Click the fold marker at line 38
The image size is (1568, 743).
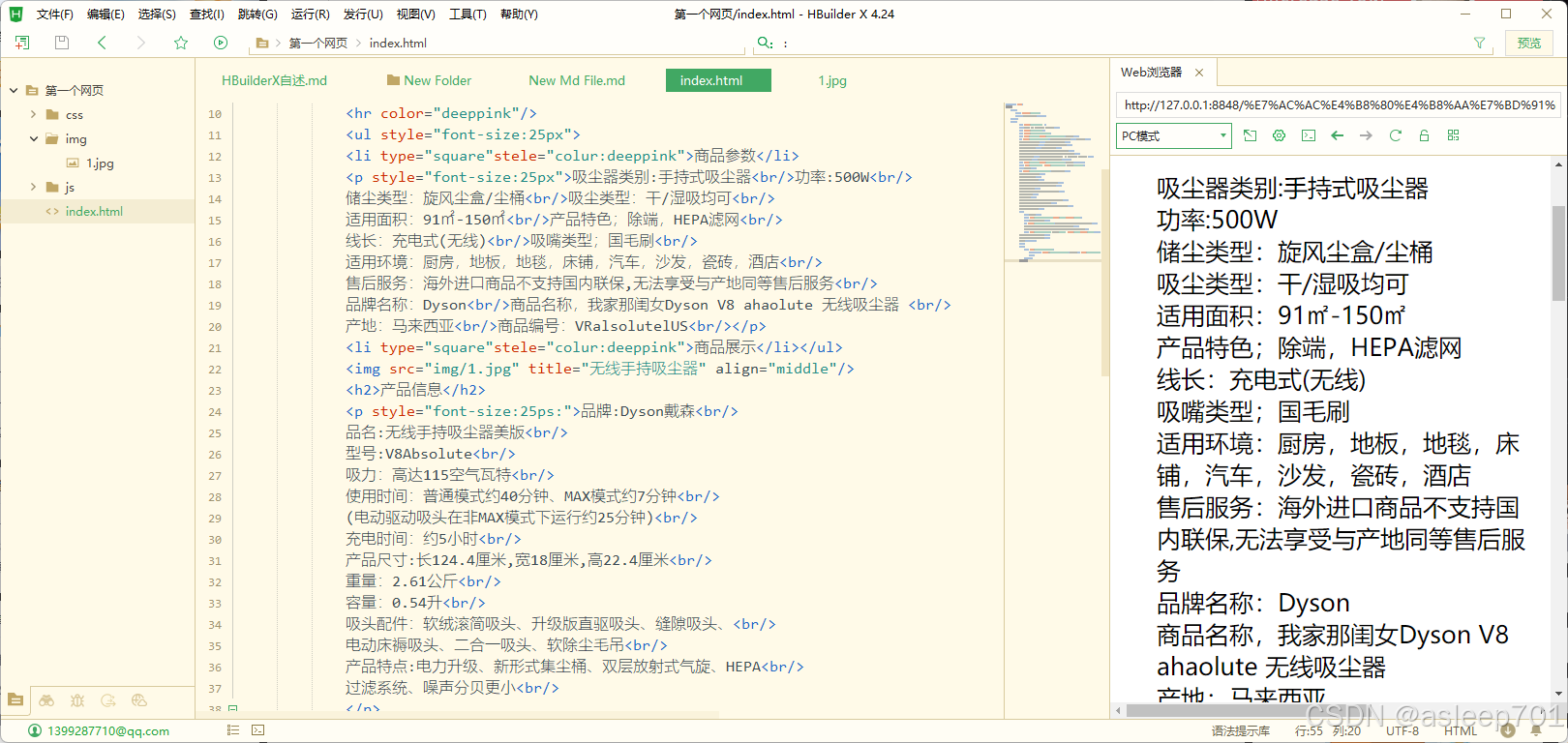pyautogui.click(x=232, y=709)
